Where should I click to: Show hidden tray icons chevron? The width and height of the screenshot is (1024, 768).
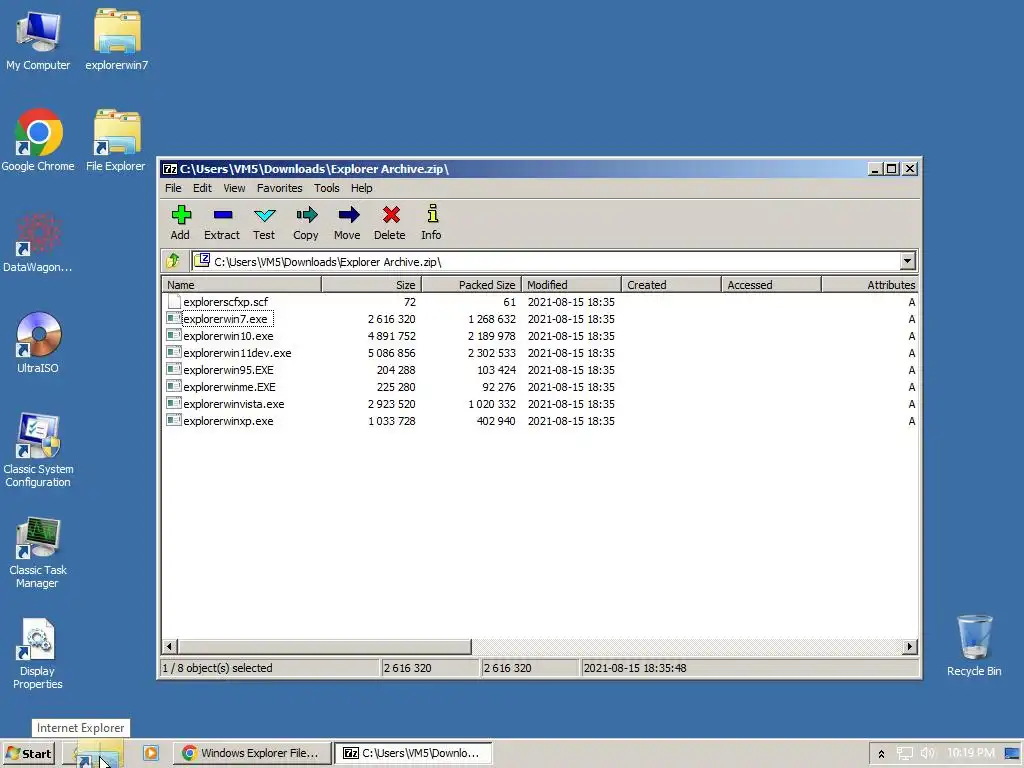tap(881, 754)
